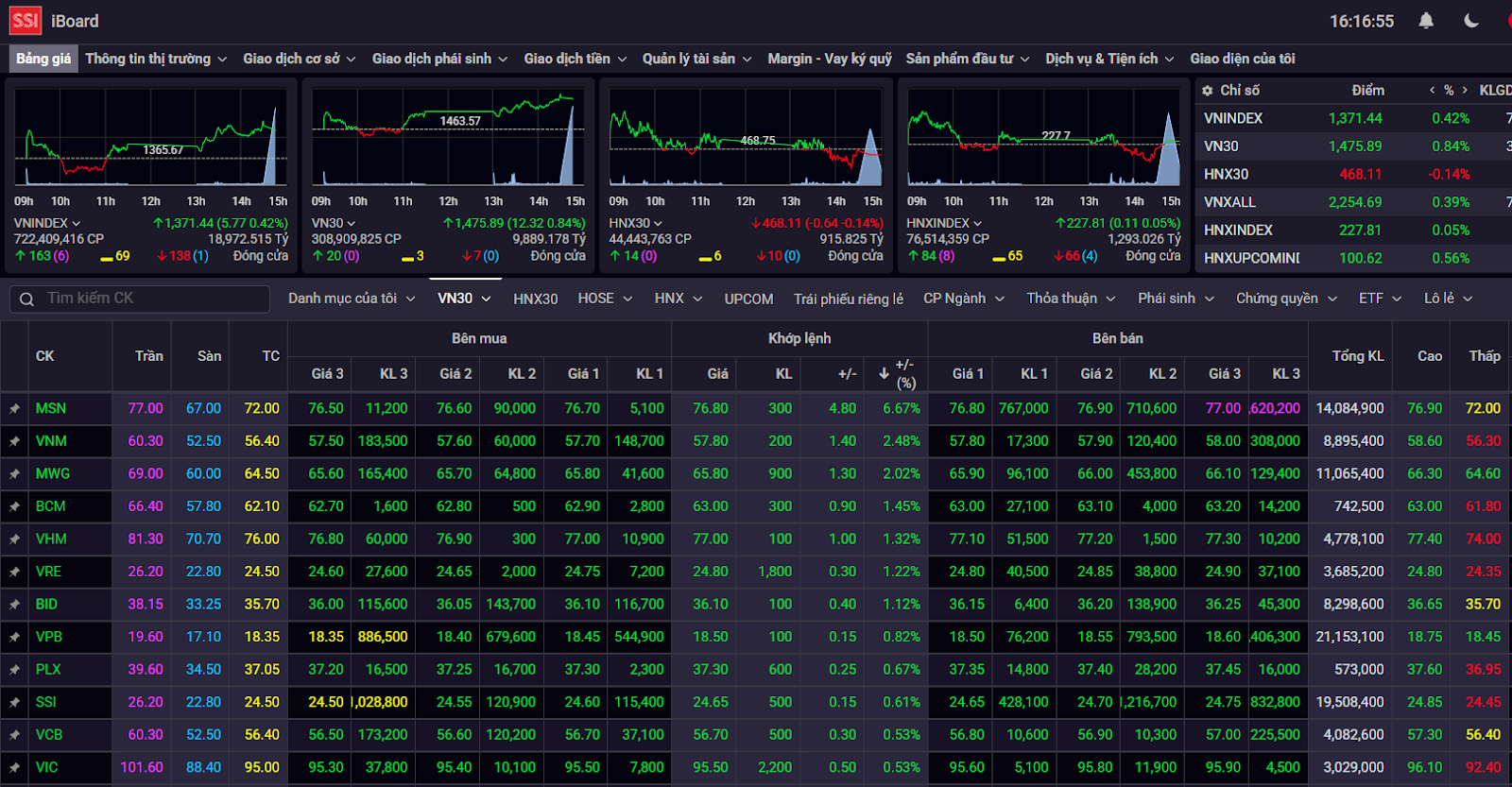The image size is (1512, 787).
Task: Open the Thỏa thuận dropdown
Action: coord(1071,299)
